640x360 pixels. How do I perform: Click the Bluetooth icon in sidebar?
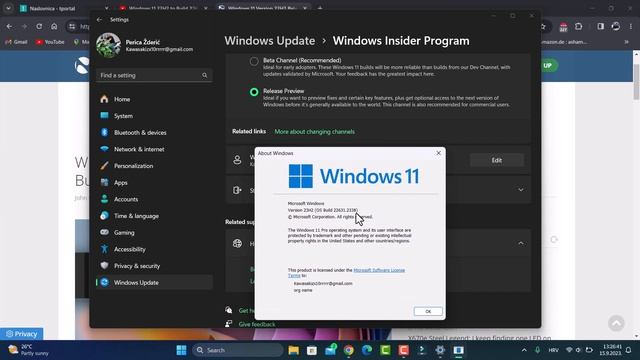tap(104, 132)
